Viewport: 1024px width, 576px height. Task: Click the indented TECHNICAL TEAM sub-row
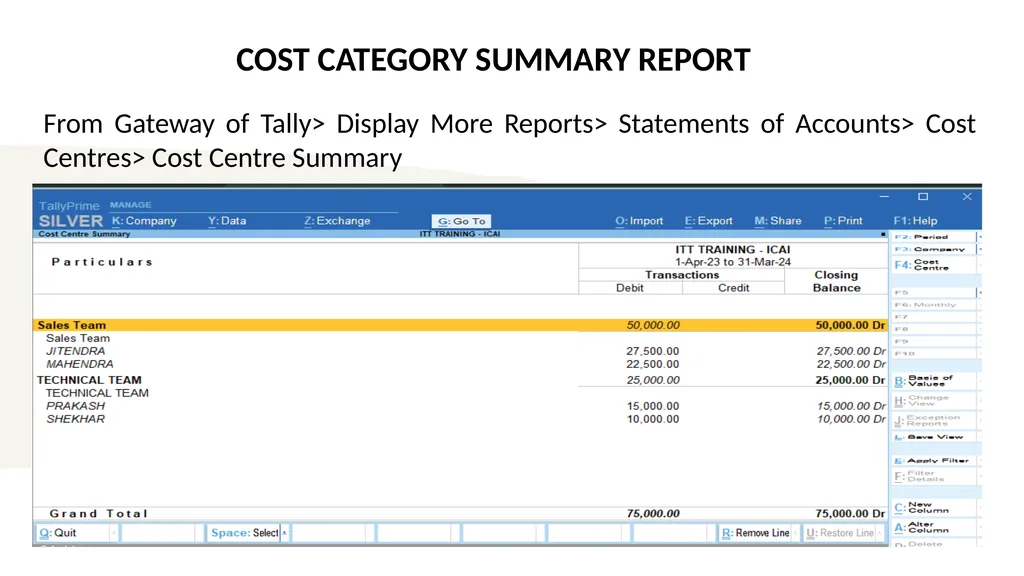click(x=97, y=392)
